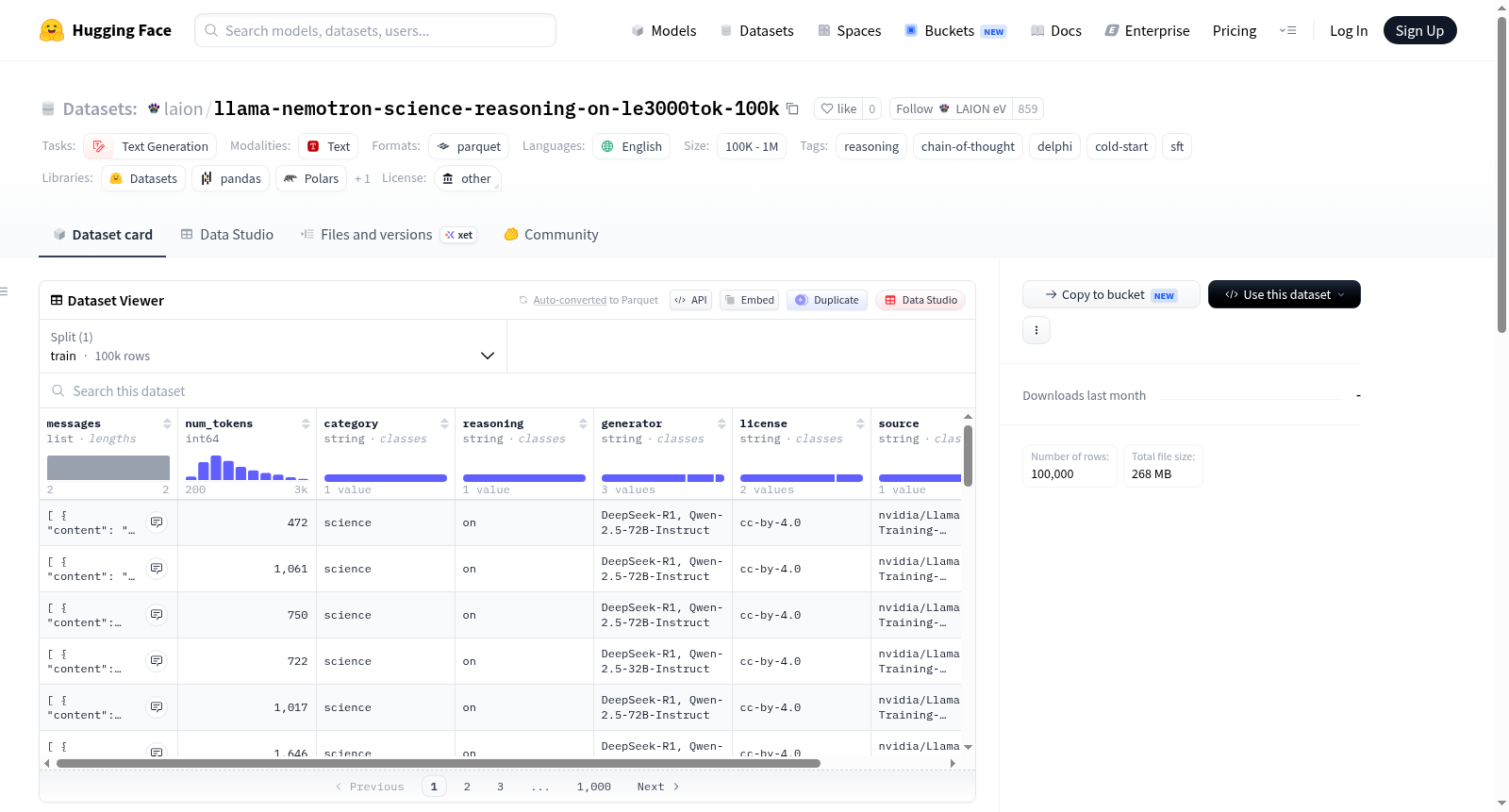Open the three-dot more options button

pos(1036,330)
